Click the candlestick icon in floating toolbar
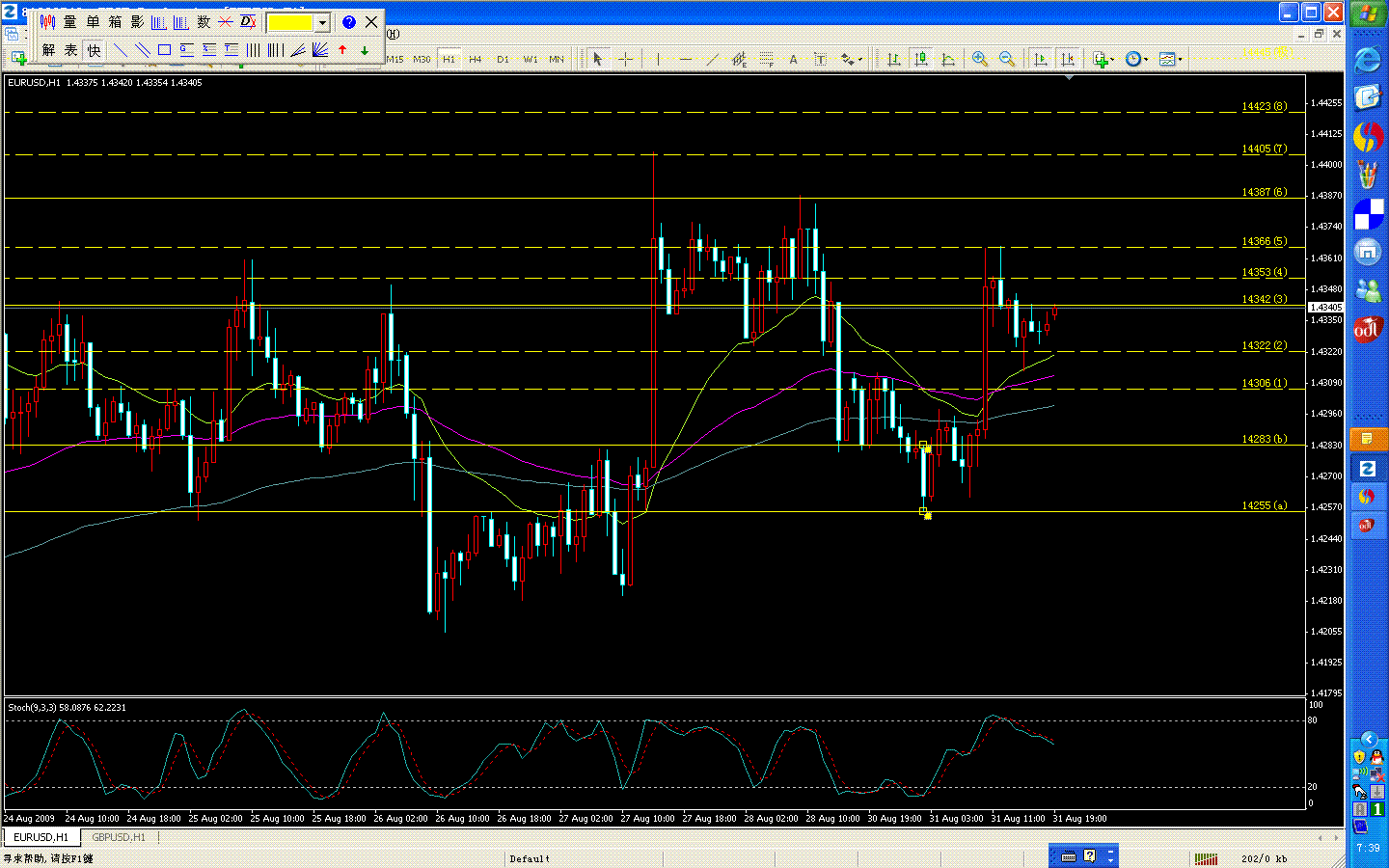Screen dimensions: 1389x868 47,22
